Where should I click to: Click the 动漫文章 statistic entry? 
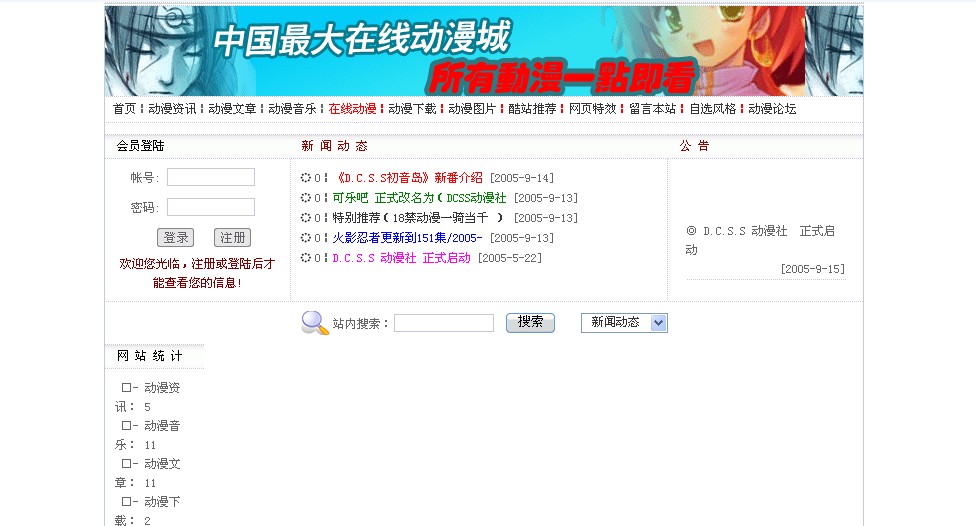[x=148, y=473]
